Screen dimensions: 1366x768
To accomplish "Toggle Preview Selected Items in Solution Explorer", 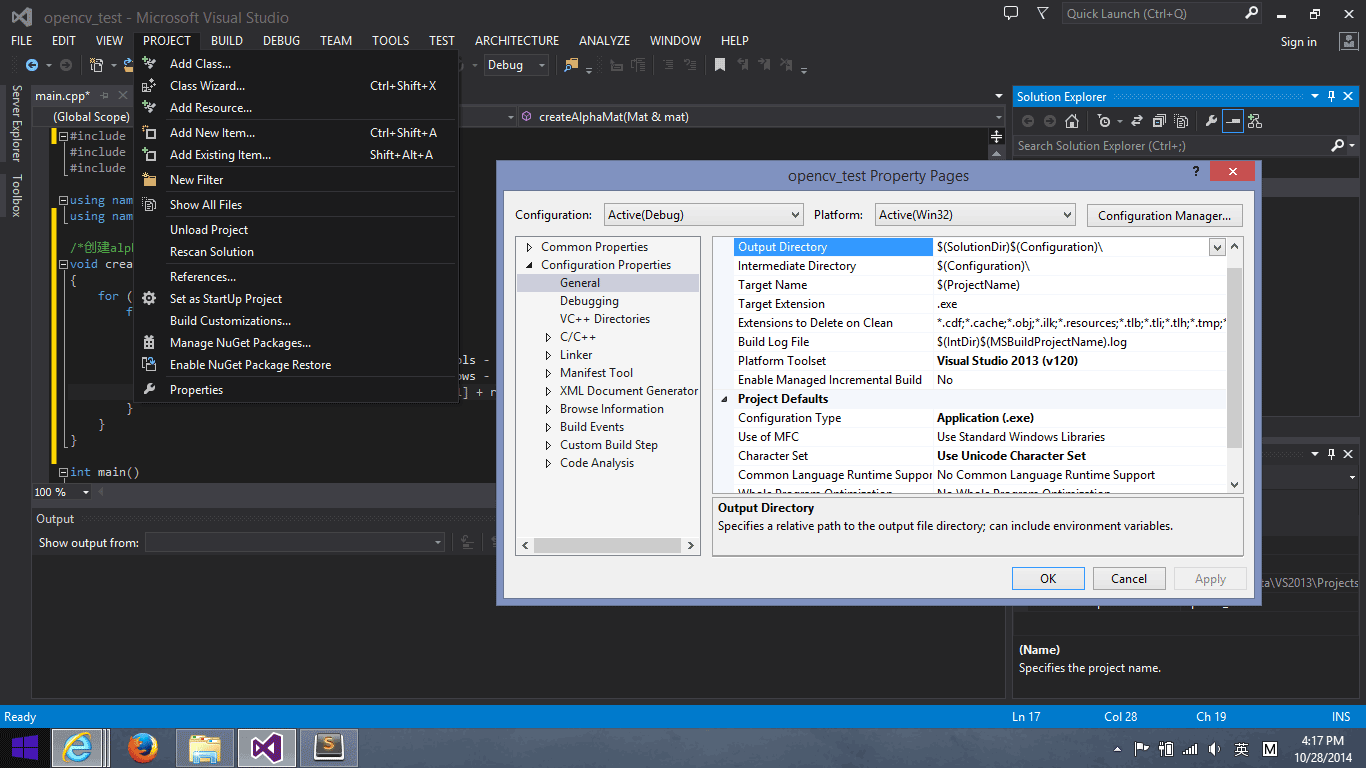I will 1233,121.
